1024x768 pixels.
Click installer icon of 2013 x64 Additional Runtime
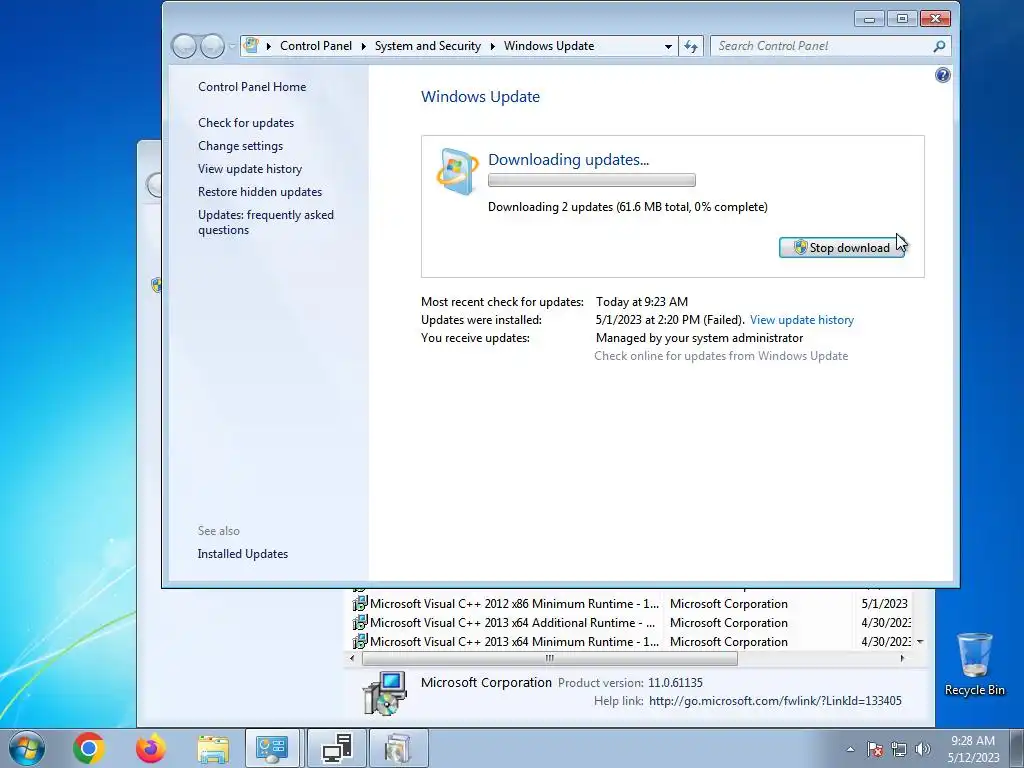359,623
